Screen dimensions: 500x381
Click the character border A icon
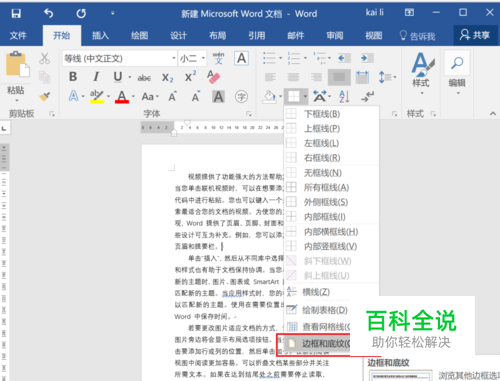pos(242,58)
